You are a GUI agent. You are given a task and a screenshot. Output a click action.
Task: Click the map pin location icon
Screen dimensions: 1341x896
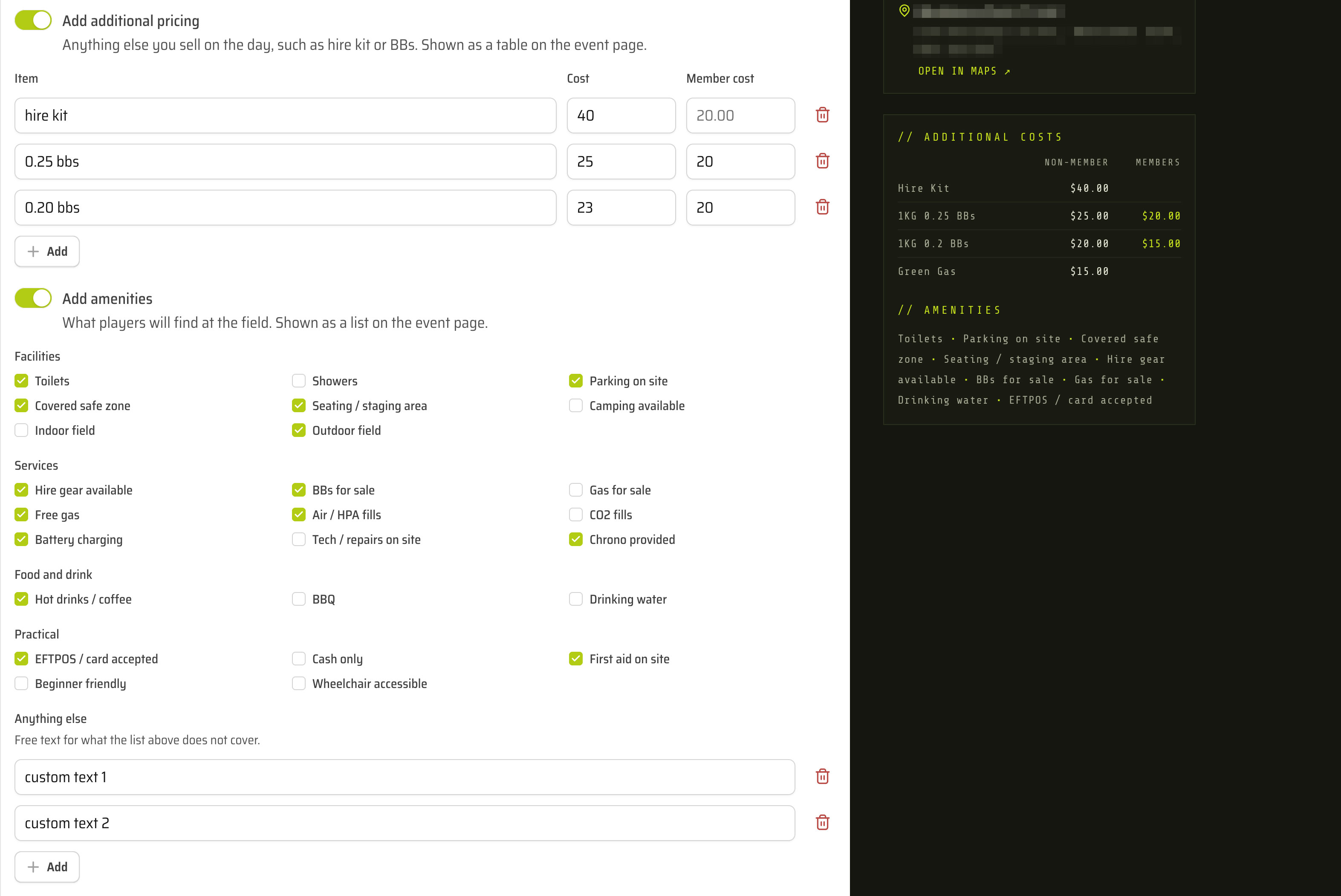click(904, 10)
